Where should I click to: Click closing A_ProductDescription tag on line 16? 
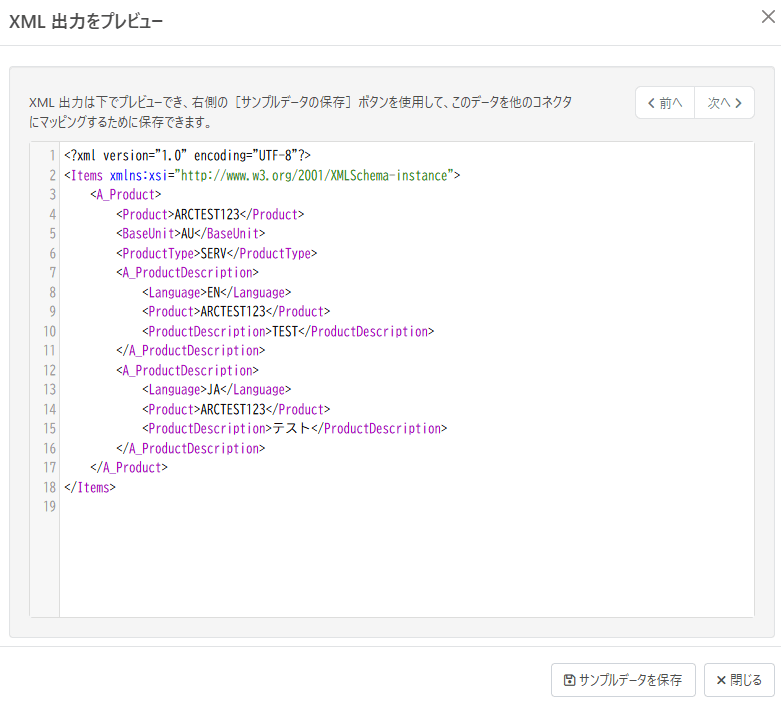click(x=190, y=448)
